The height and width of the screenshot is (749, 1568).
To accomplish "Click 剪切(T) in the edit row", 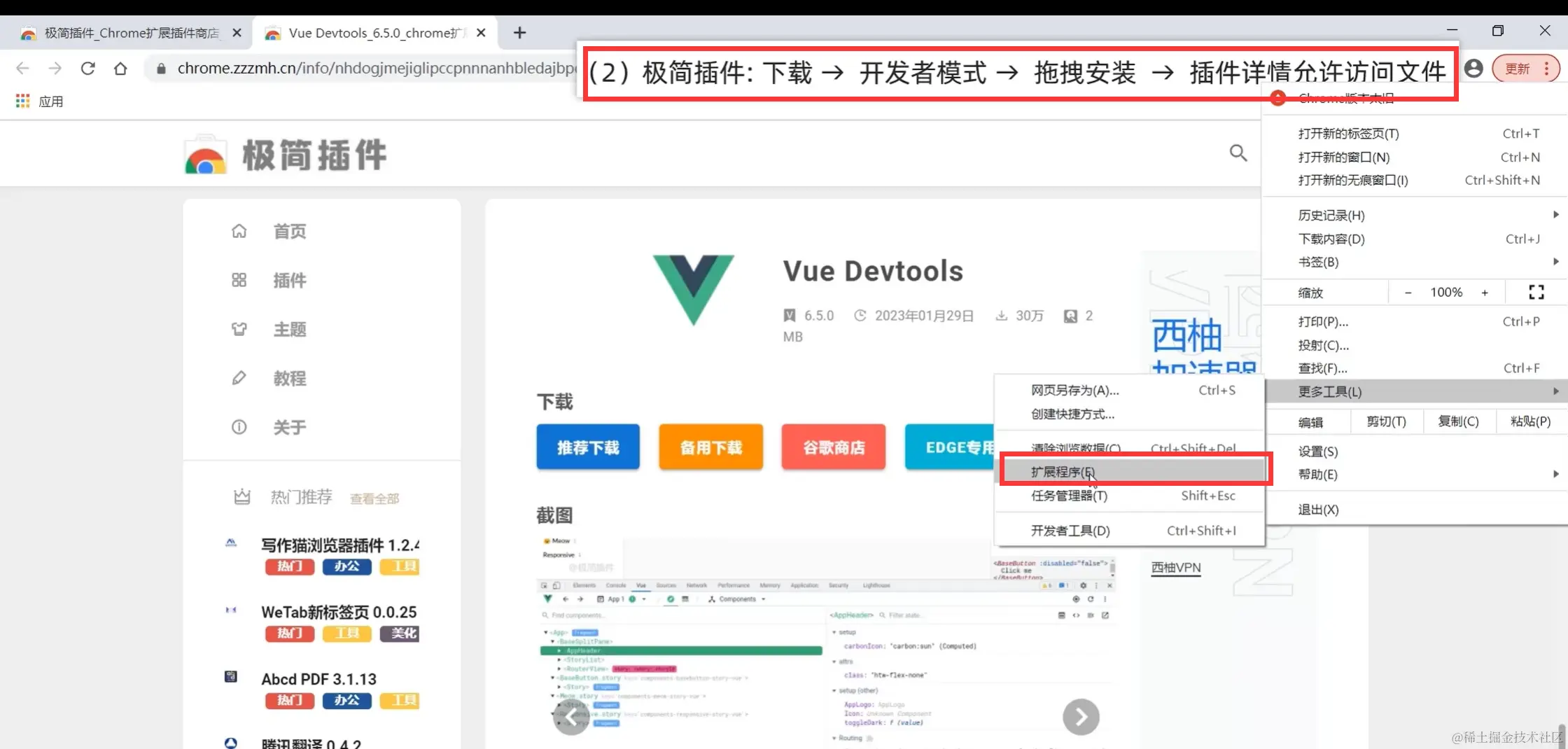I will pos(1386,421).
